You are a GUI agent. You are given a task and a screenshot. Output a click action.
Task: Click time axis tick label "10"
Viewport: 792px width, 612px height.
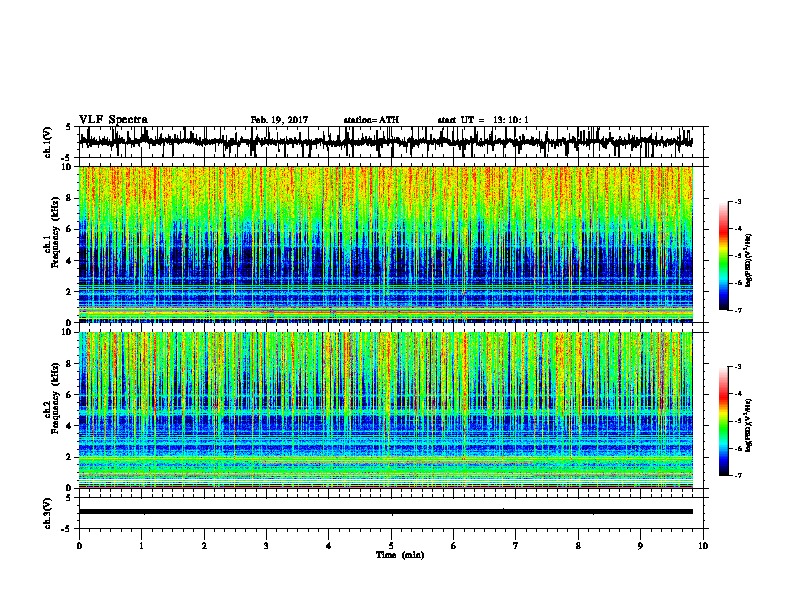(703, 546)
